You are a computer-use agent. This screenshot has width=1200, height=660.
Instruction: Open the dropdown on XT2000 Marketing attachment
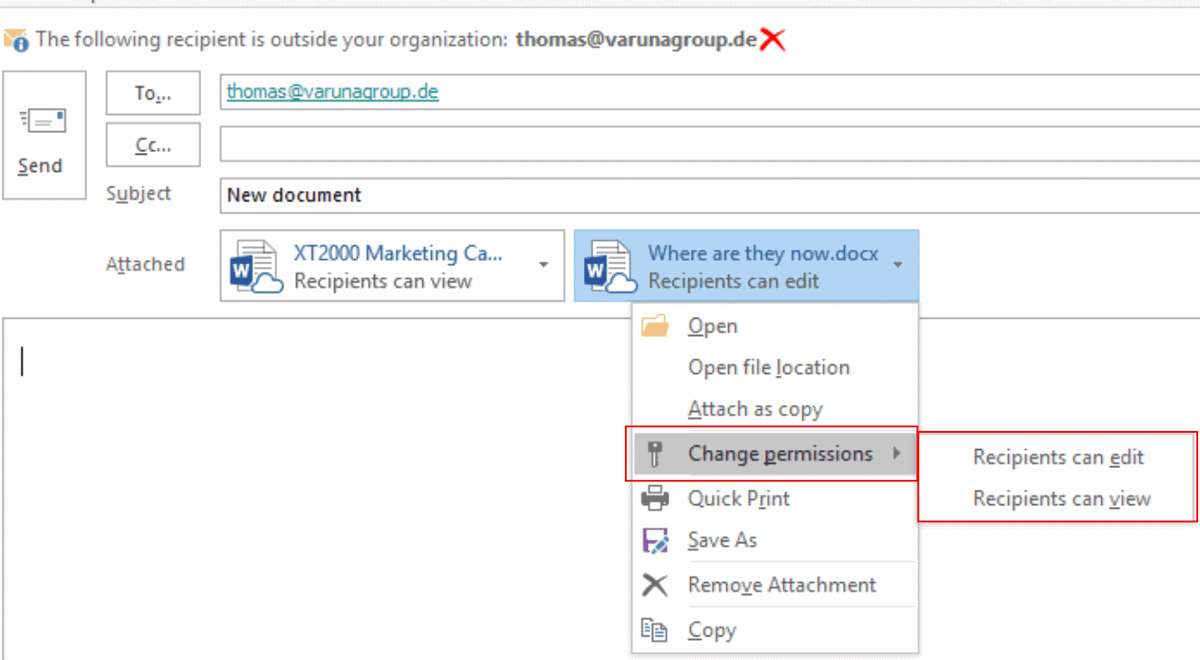point(545,265)
